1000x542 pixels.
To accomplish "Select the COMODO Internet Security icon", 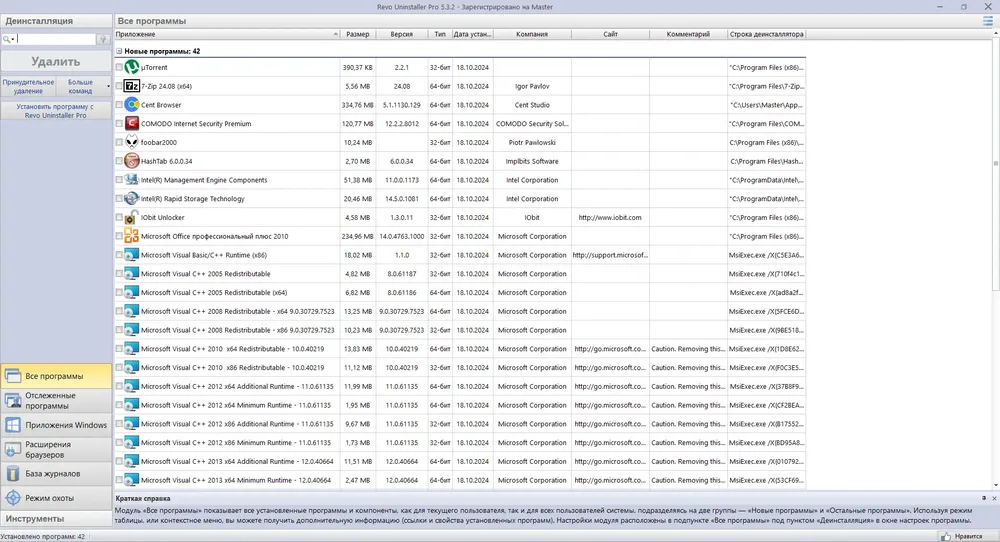I will pos(131,123).
